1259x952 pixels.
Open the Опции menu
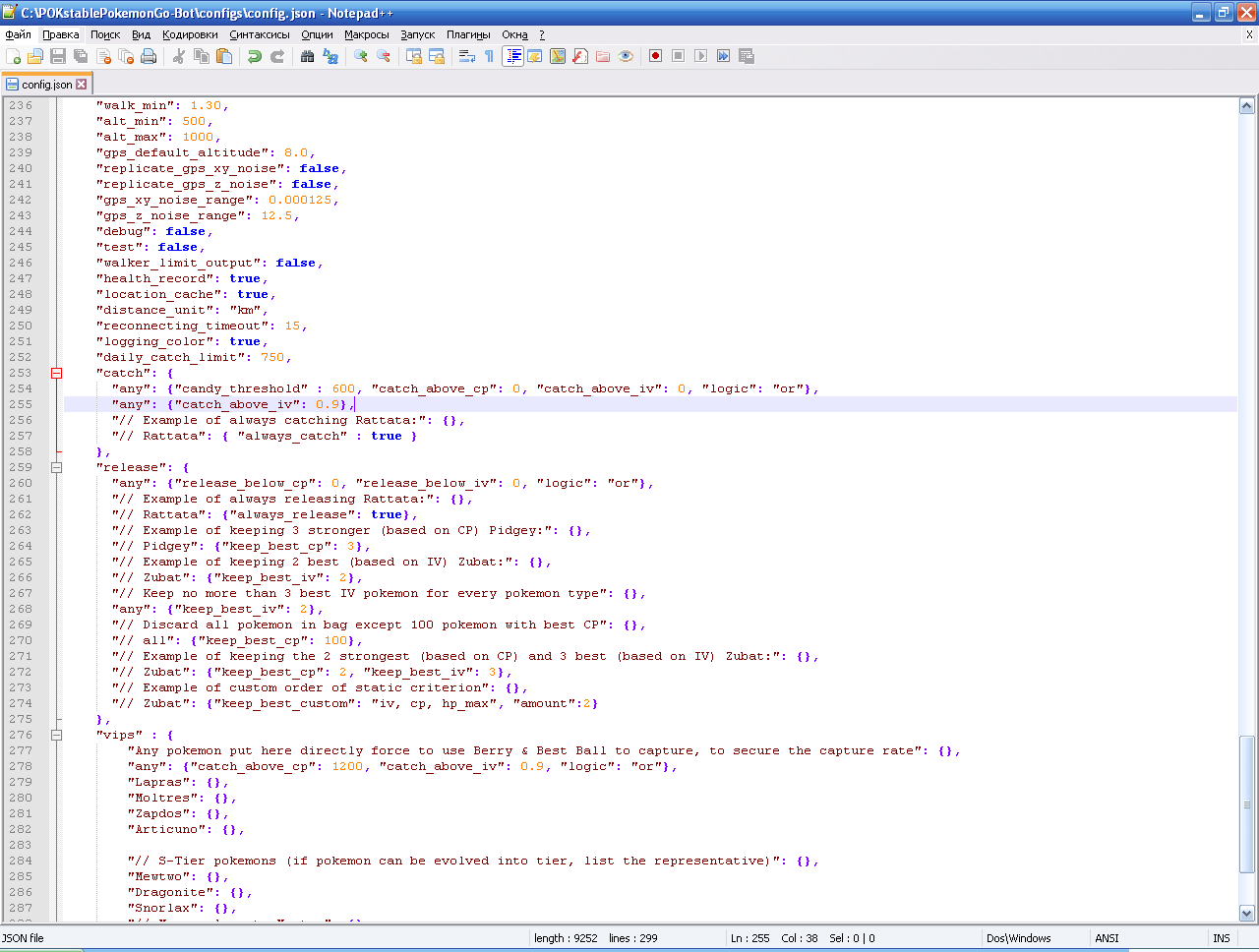coord(317,34)
